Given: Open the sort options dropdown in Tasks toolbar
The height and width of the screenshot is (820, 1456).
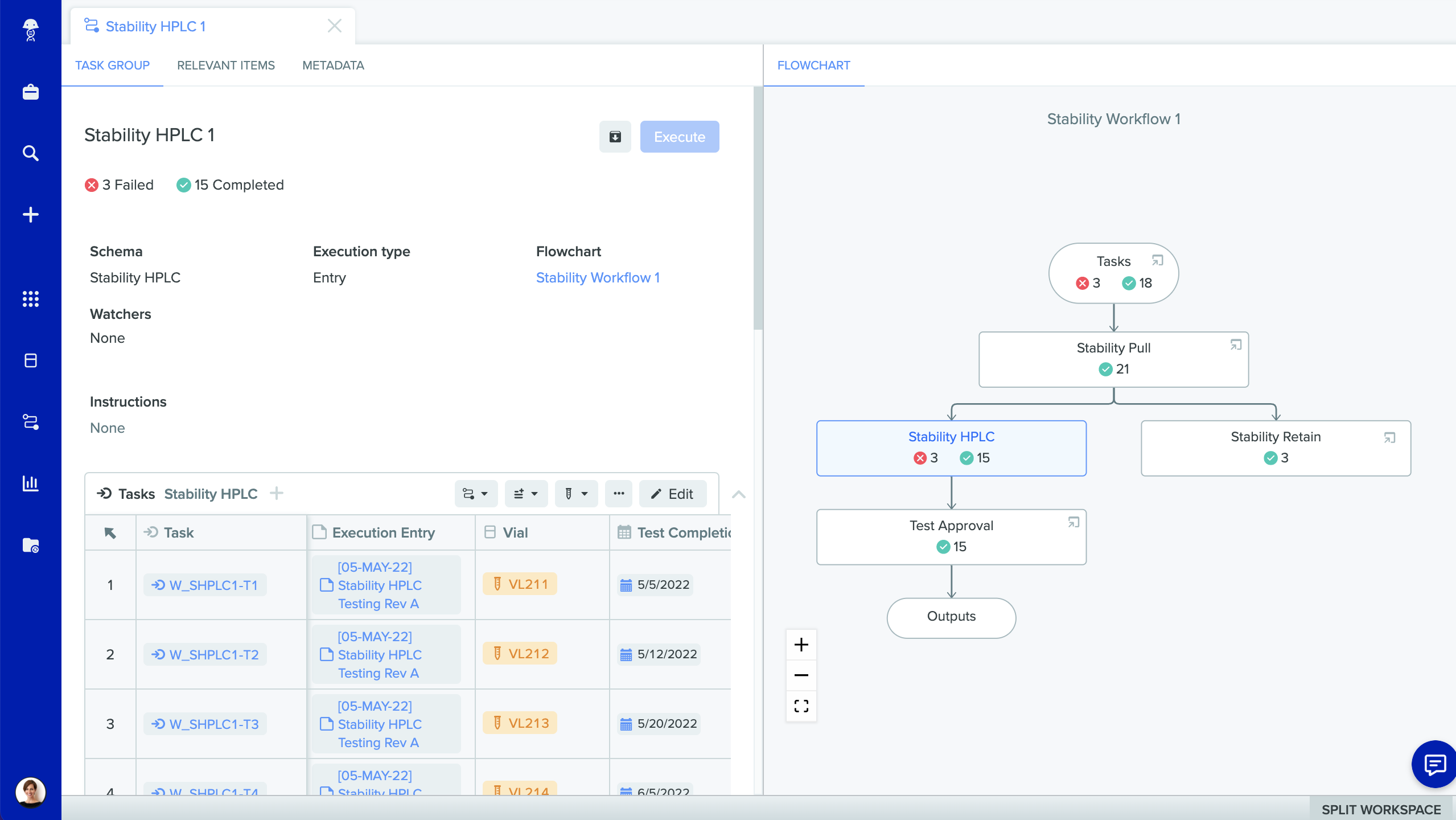Looking at the screenshot, I should tap(525, 494).
